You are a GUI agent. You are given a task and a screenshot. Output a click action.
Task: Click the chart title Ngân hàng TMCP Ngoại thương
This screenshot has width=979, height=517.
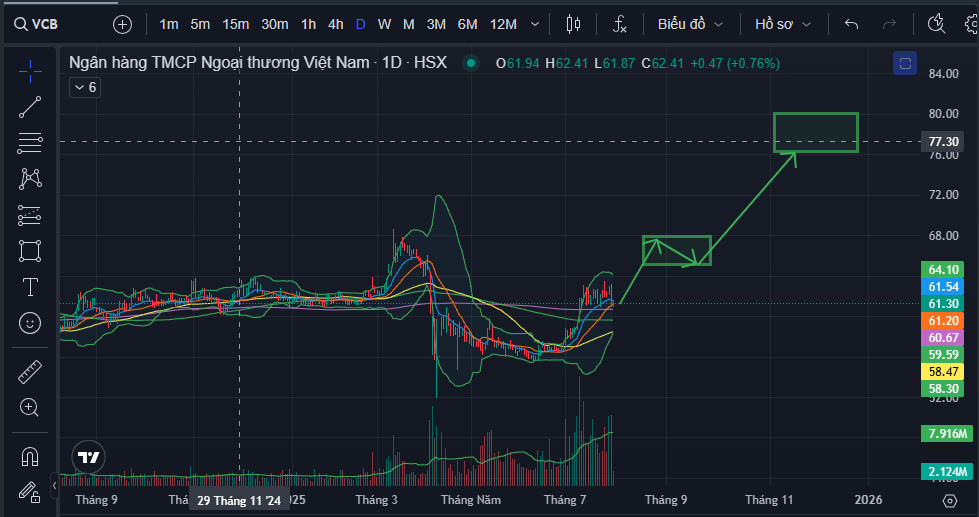click(258, 62)
